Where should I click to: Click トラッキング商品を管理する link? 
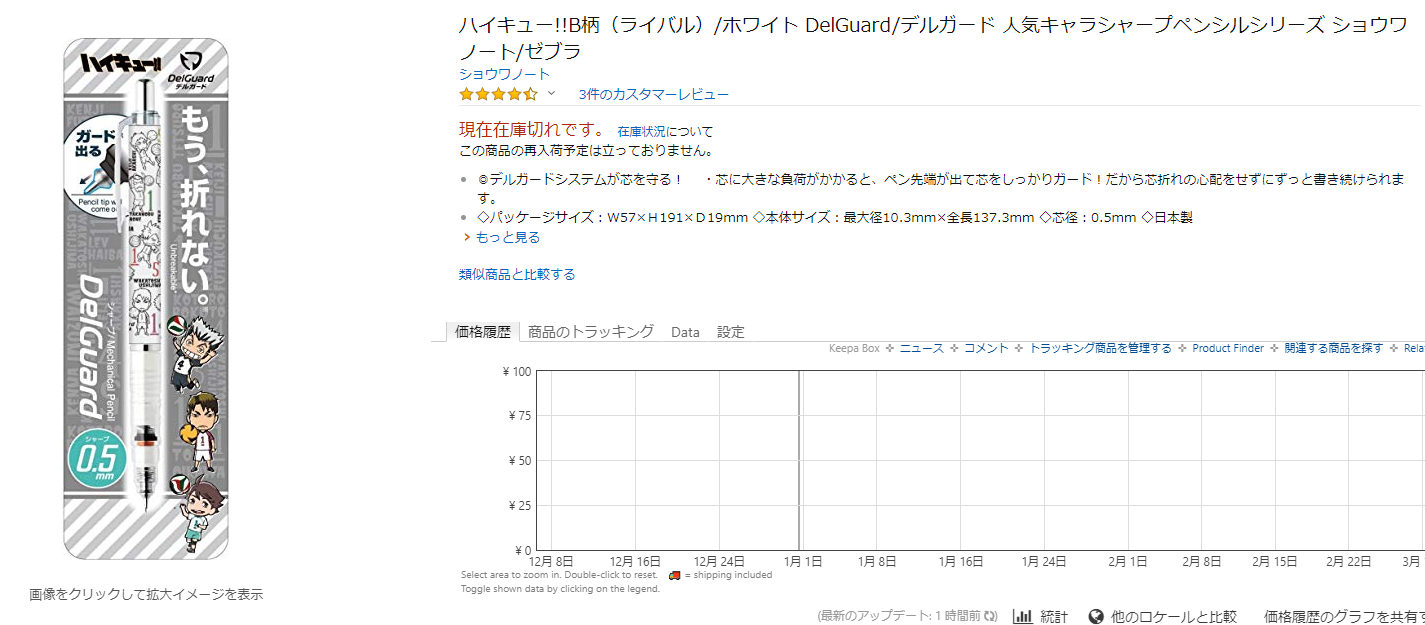point(1100,348)
